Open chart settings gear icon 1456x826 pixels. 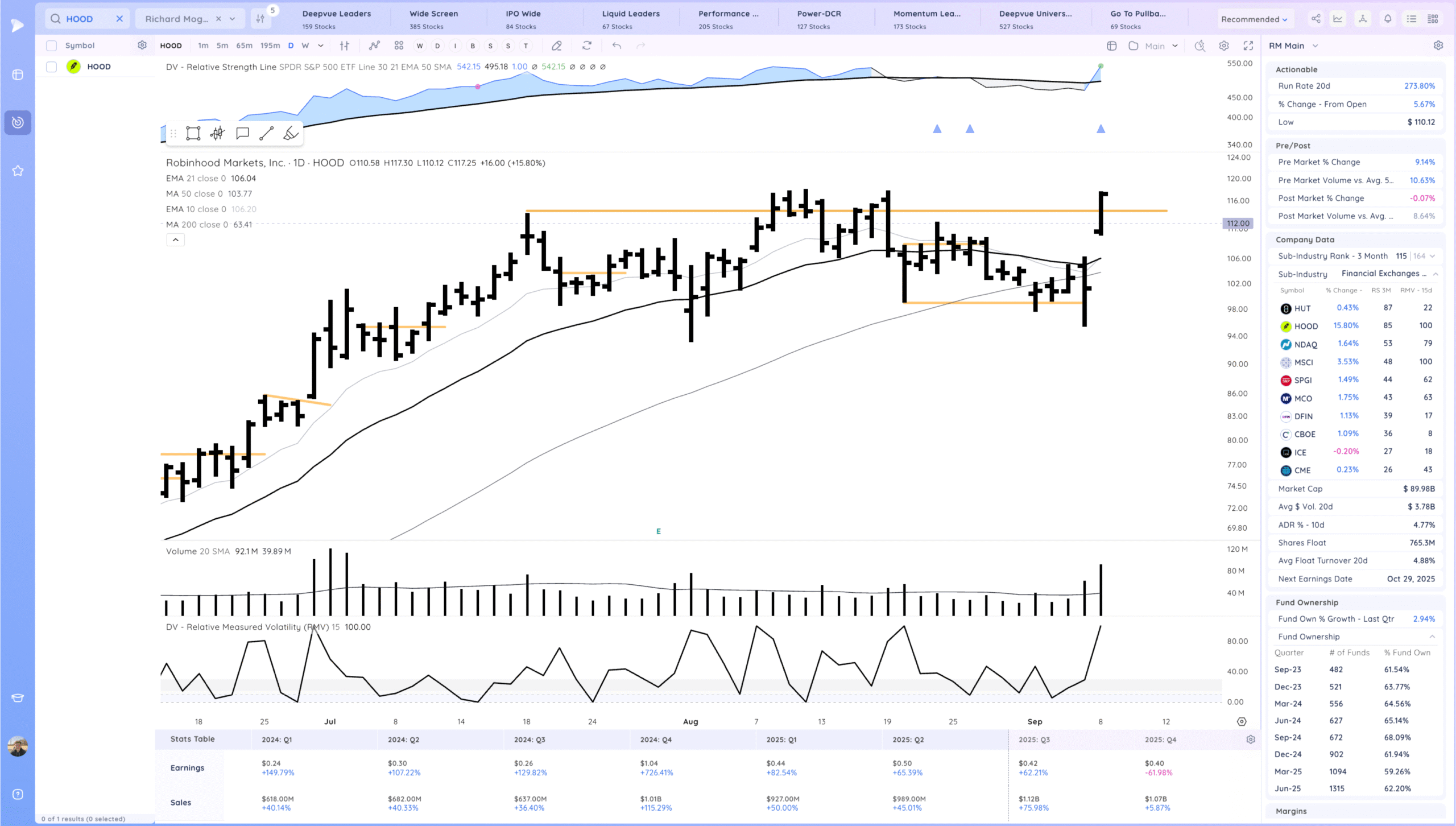point(1224,46)
